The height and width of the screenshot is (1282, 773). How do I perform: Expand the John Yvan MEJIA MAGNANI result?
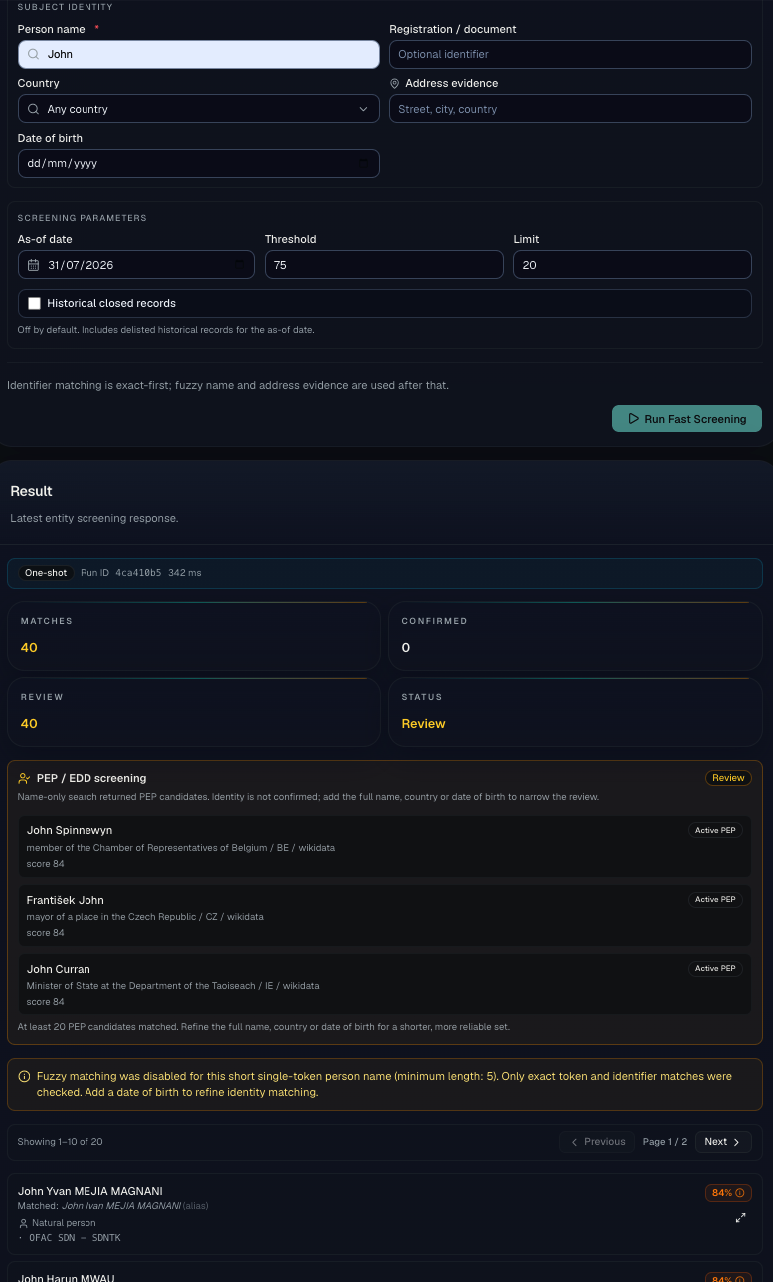[740, 1217]
